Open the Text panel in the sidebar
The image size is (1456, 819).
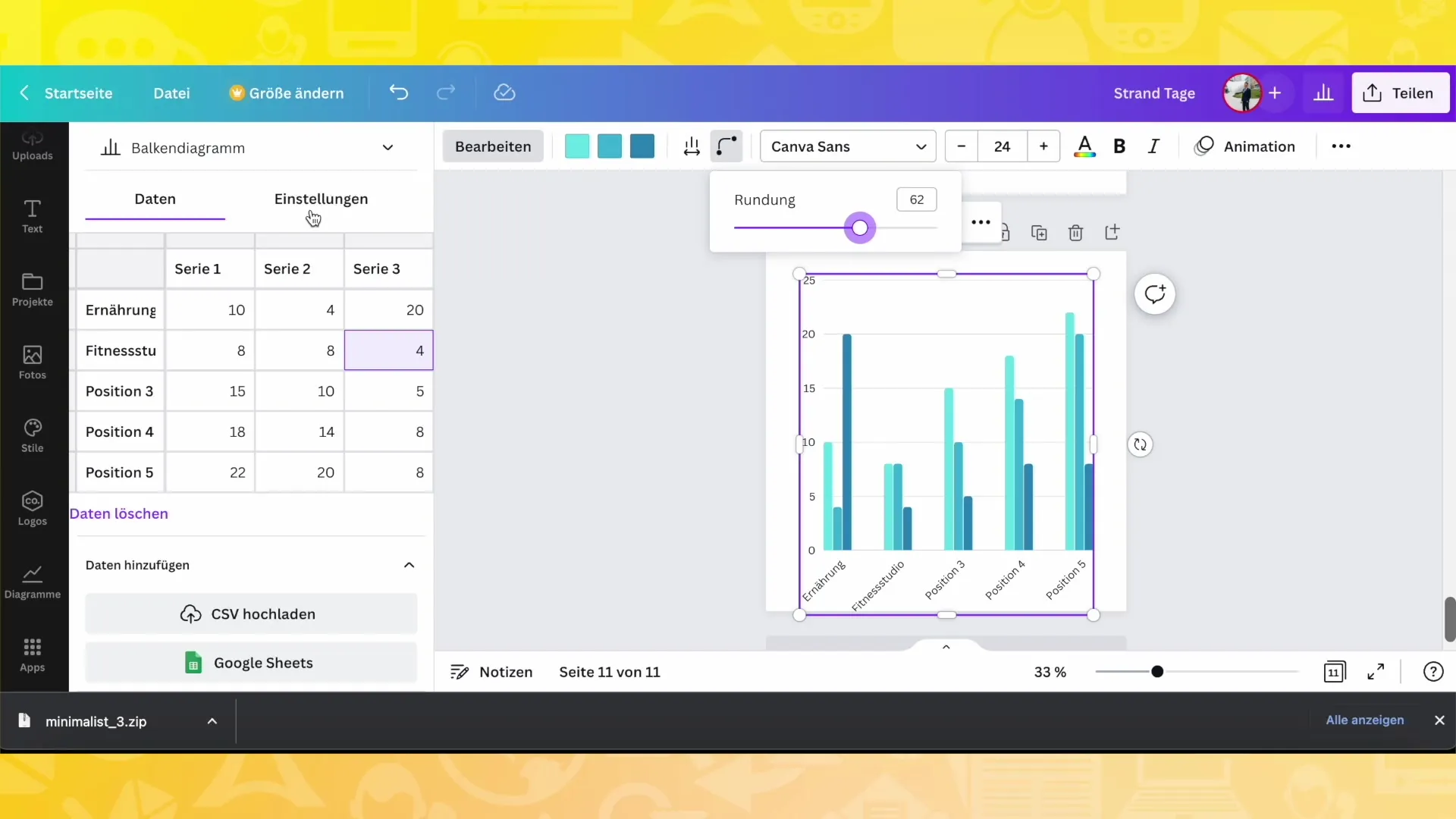[x=33, y=216]
